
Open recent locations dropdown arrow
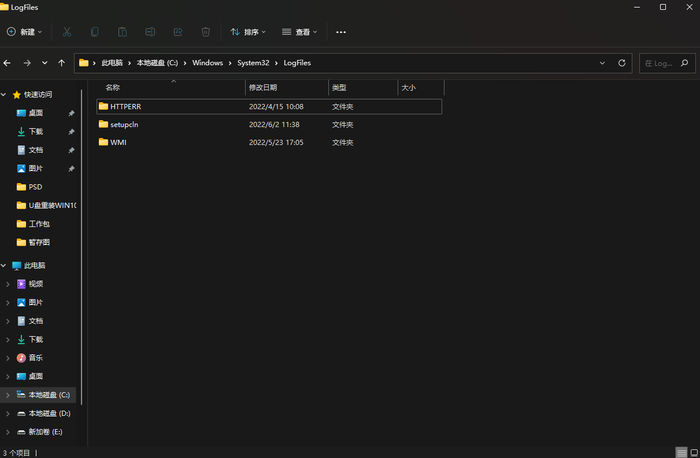(x=45, y=63)
